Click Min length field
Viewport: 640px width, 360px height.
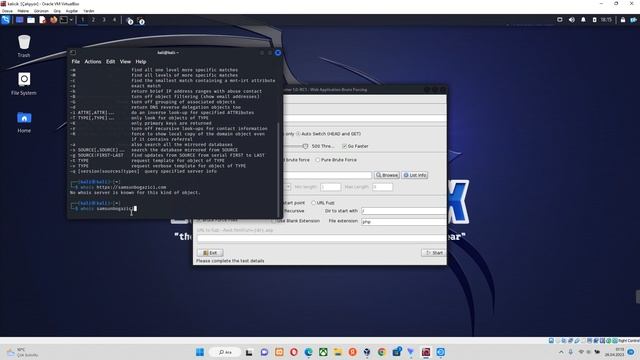(330, 187)
